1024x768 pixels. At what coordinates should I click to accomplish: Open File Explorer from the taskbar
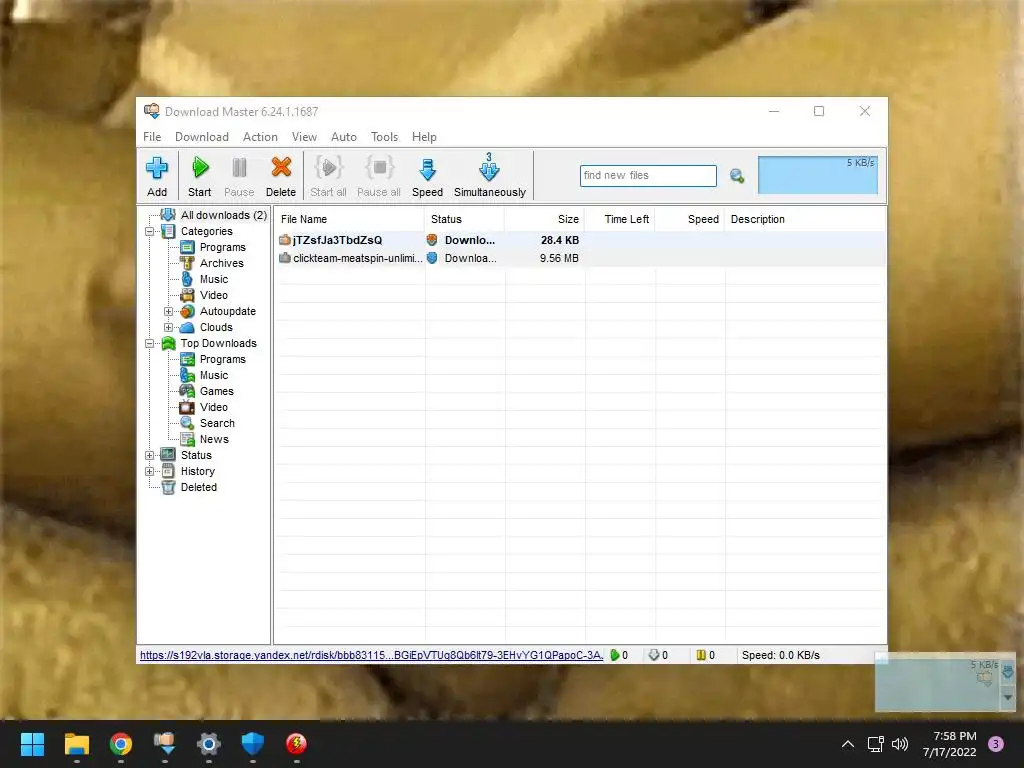tap(76, 744)
